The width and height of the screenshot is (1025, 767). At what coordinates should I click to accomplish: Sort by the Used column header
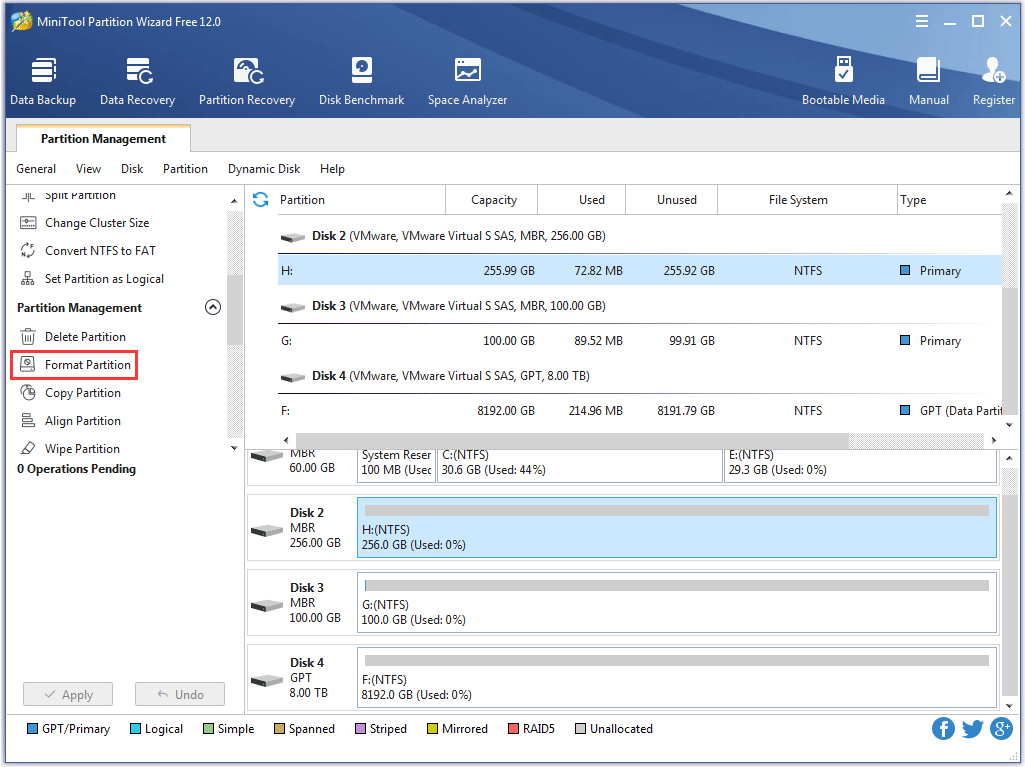pyautogui.click(x=582, y=199)
